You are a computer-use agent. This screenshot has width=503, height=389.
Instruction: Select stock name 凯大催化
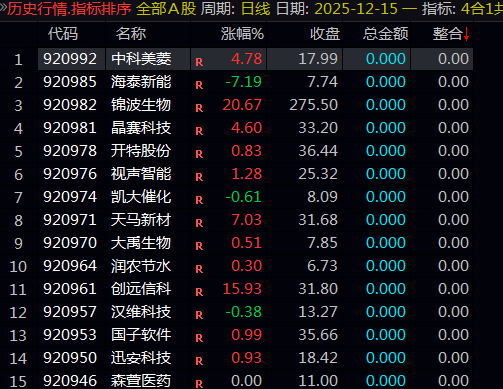pyautogui.click(x=141, y=197)
